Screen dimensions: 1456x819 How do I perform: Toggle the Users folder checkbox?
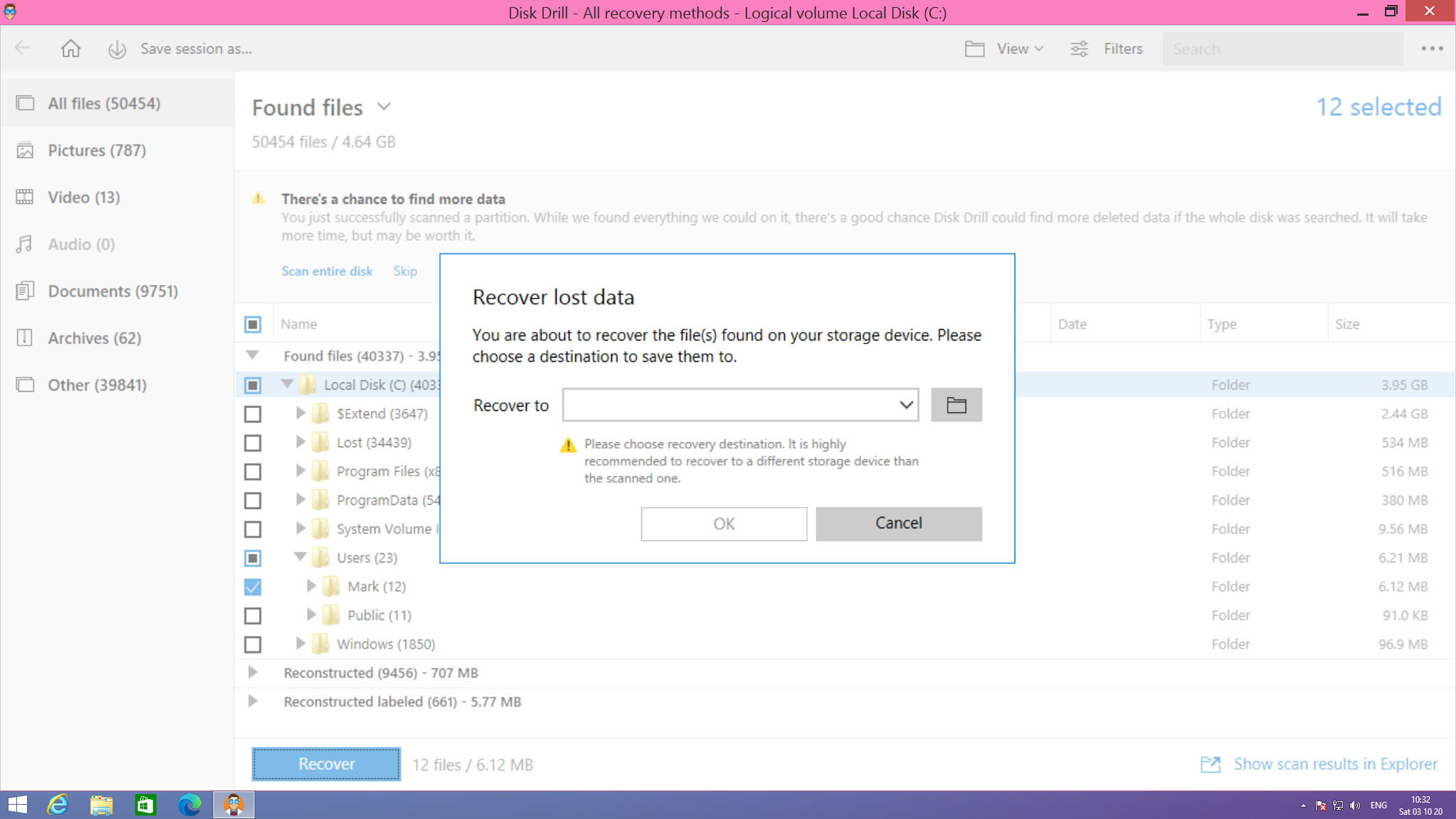(252, 558)
